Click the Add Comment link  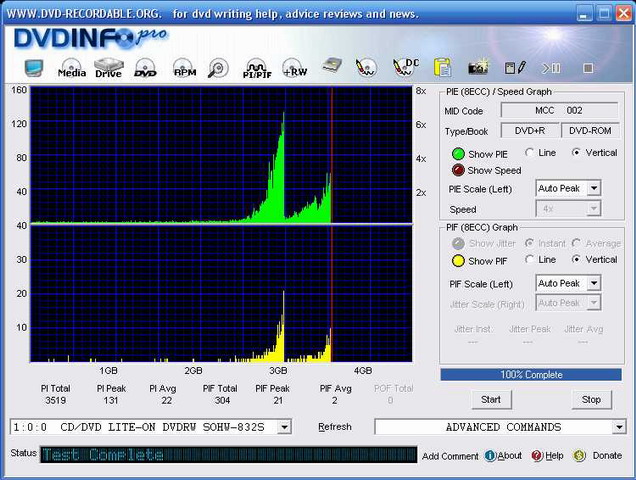click(450, 456)
